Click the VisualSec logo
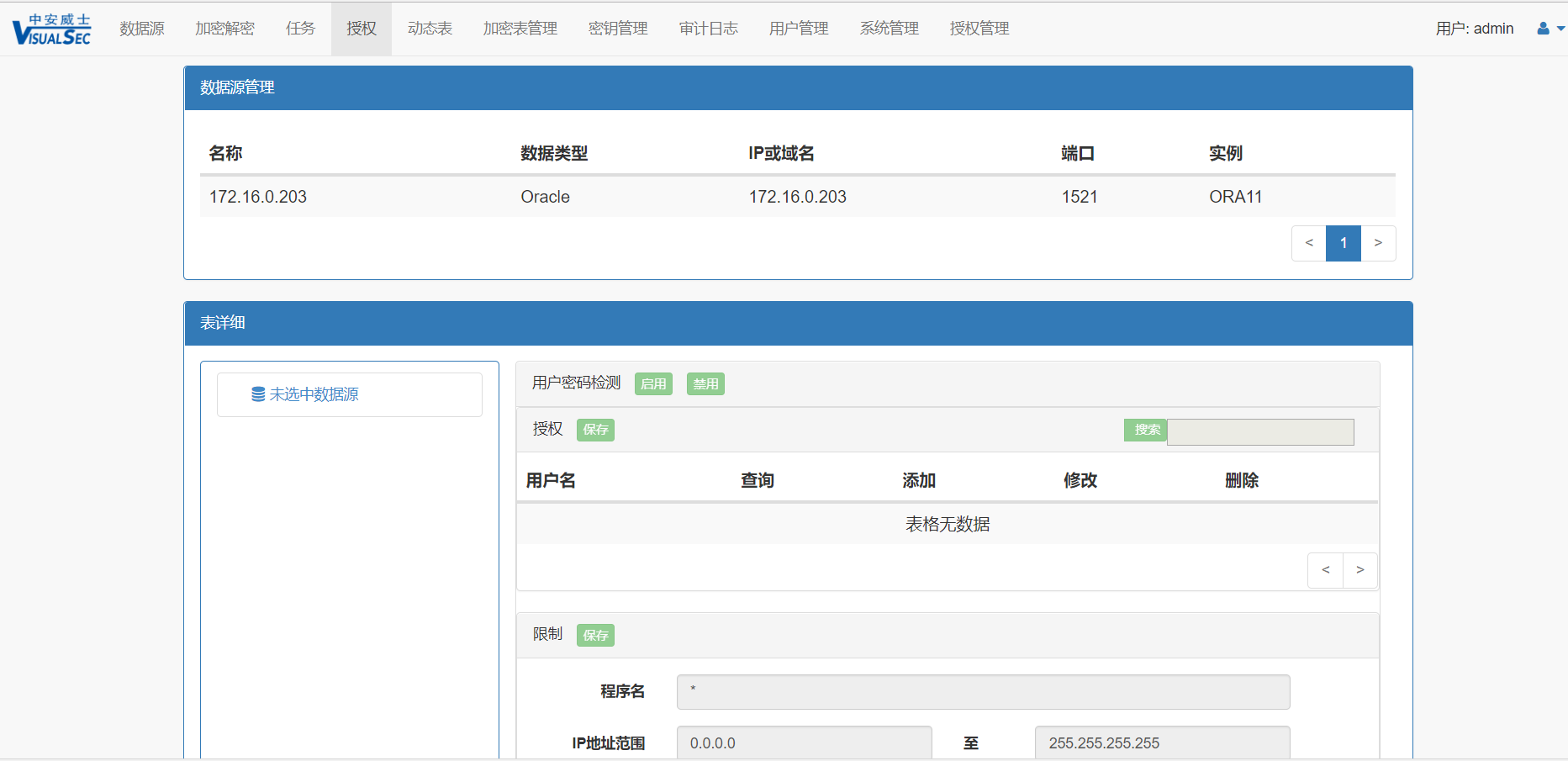Screen dimensions: 1568x761 [51, 29]
